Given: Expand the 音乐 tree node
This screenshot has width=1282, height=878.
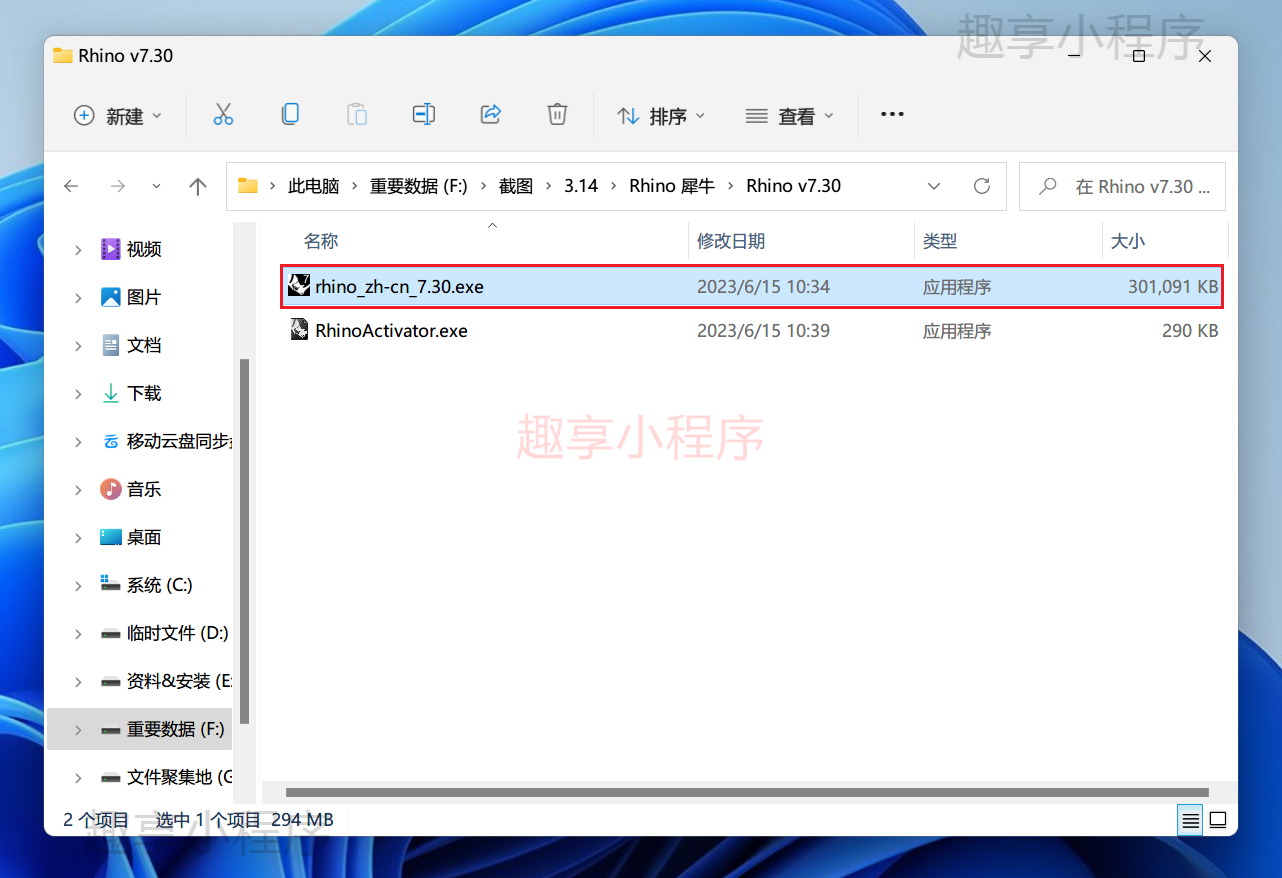Looking at the screenshot, I should [78, 489].
